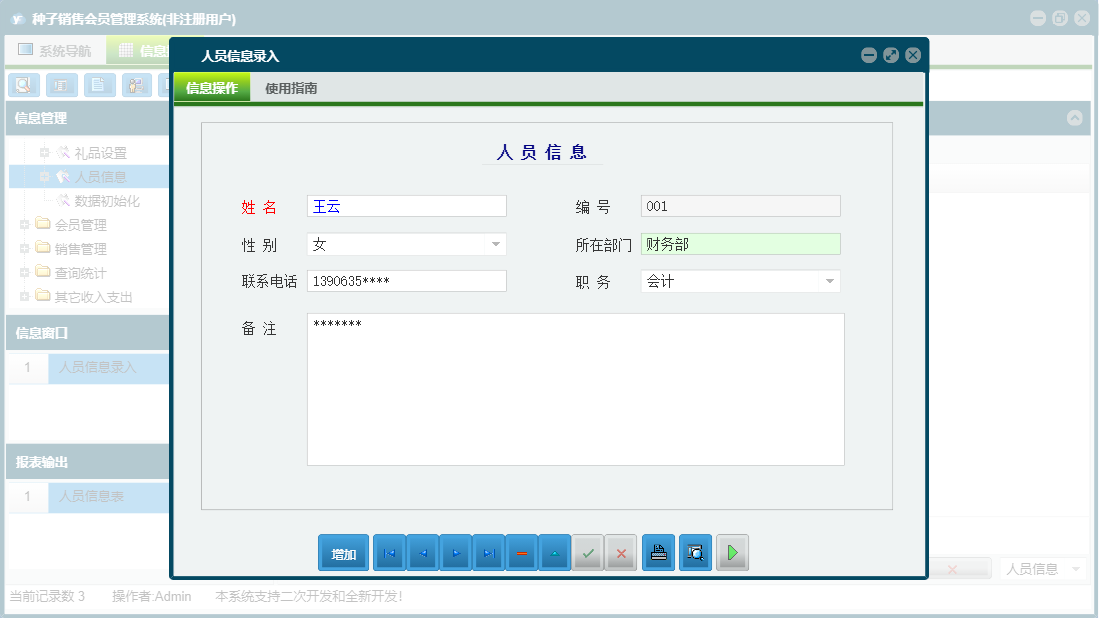
Task: Expand the 会员管理 tree folder
Action: (x=25, y=225)
